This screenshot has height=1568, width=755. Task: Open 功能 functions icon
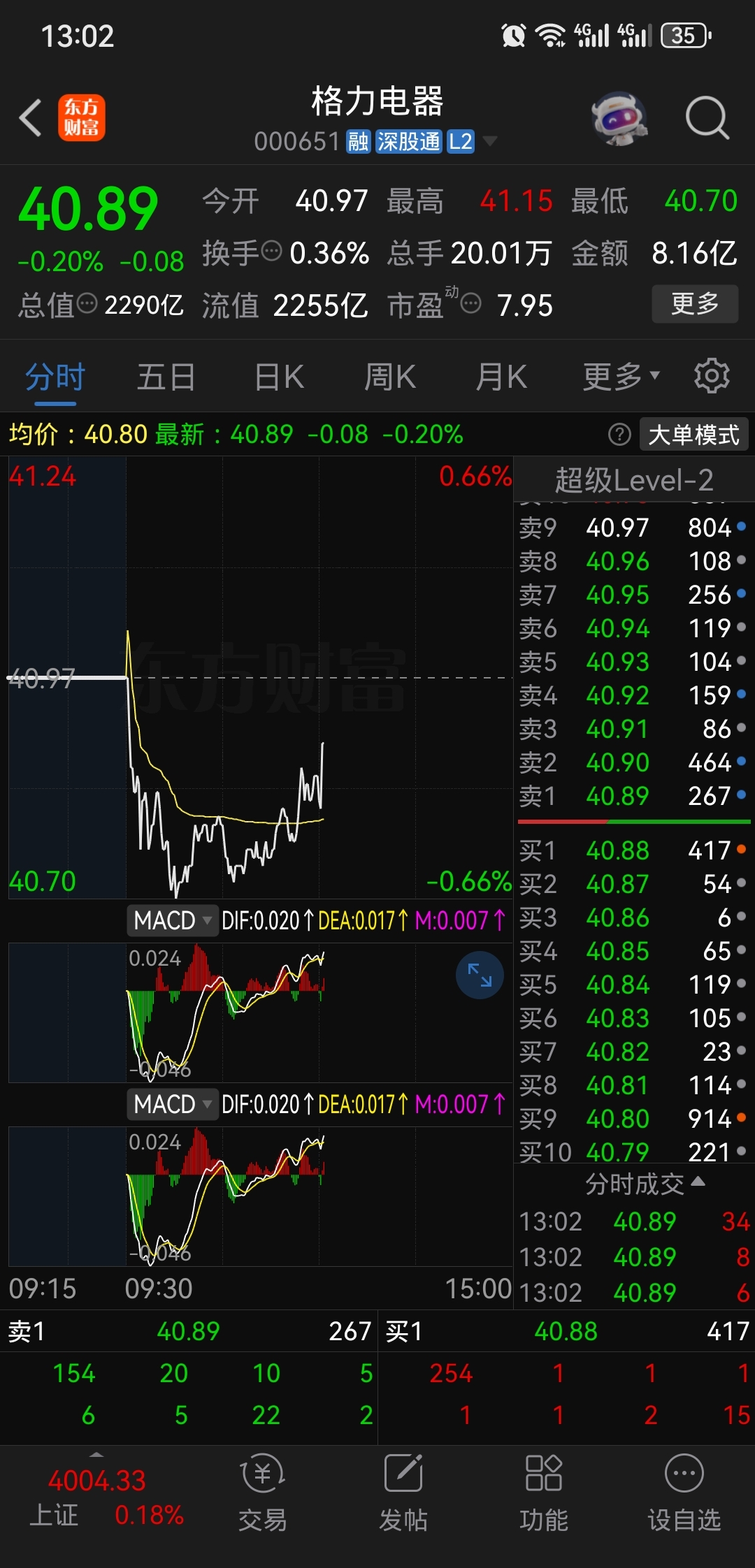(x=544, y=1493)
